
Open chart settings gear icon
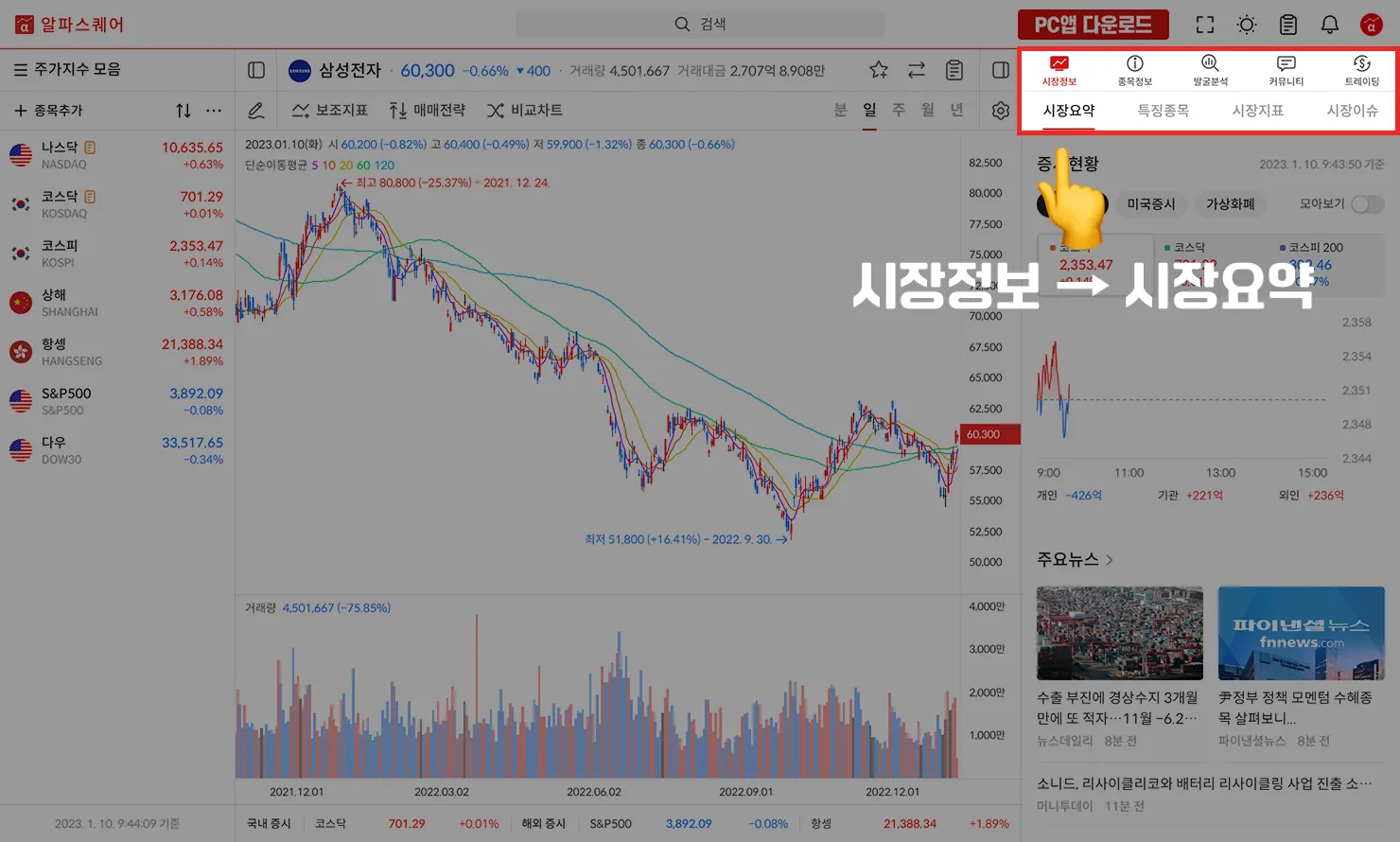1001,111
